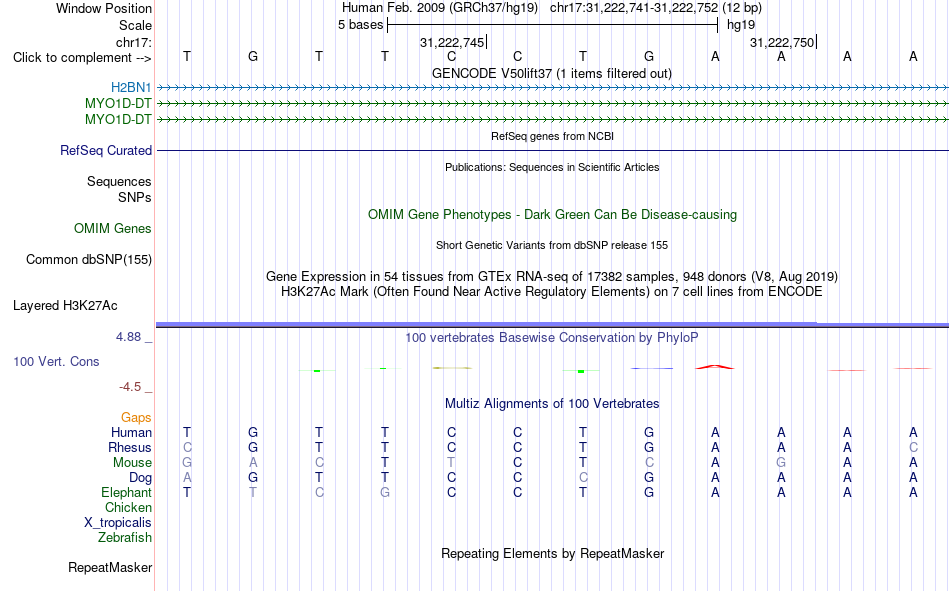Image resolution: width=950 pixels, height=591 pixels.
Task: Open the H2BN1 gene label
Action: 131,88
